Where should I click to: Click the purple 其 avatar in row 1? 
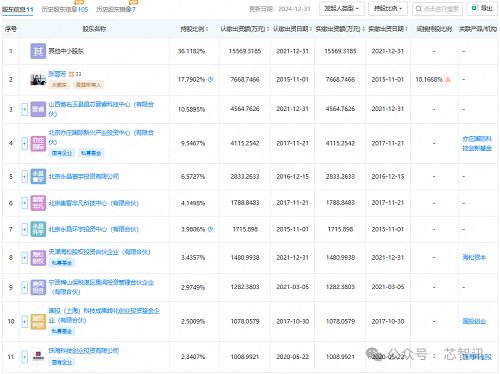pos(38,51)
